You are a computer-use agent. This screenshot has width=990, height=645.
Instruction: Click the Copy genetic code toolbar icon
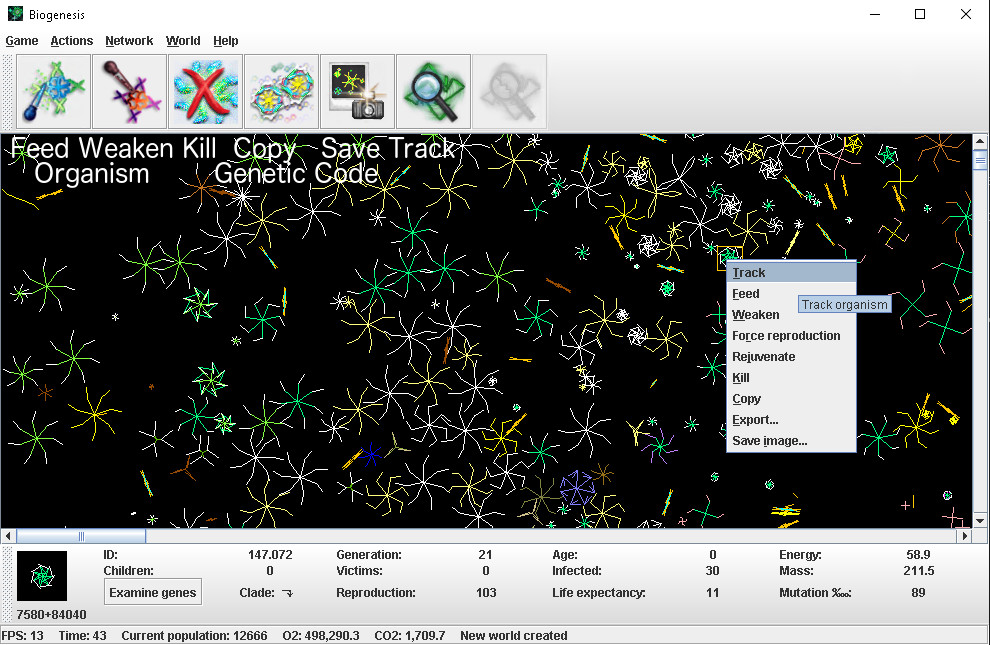[x=282, y=92]
